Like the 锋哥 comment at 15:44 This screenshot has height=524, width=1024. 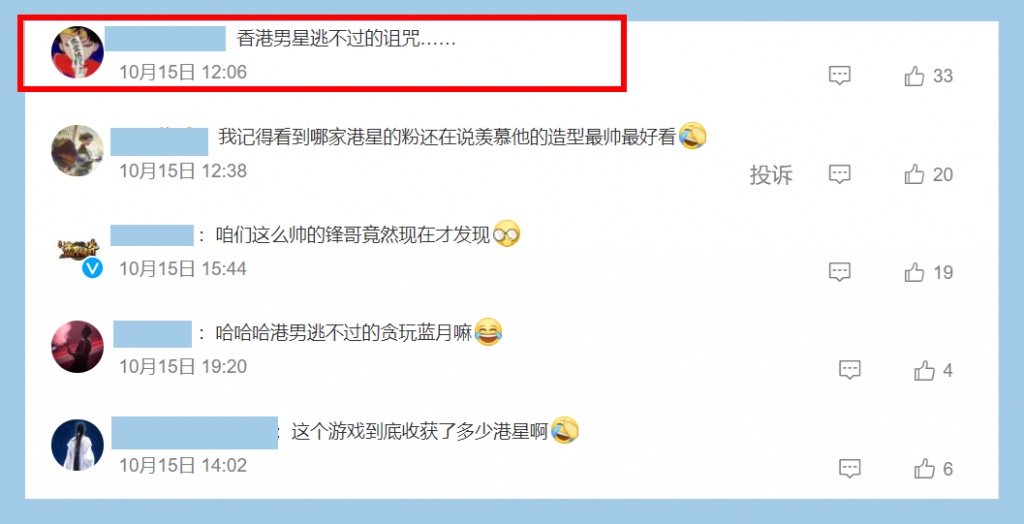click(914, 272)
